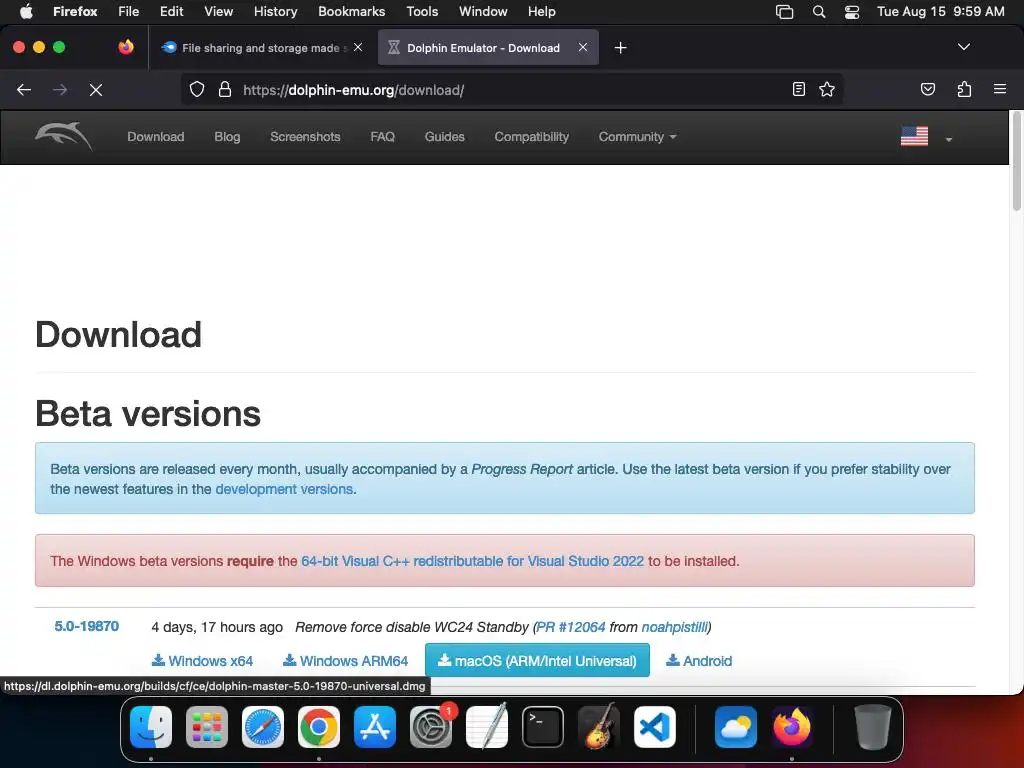
Task: Open the Help menu
Action: (x=541, y=11)
